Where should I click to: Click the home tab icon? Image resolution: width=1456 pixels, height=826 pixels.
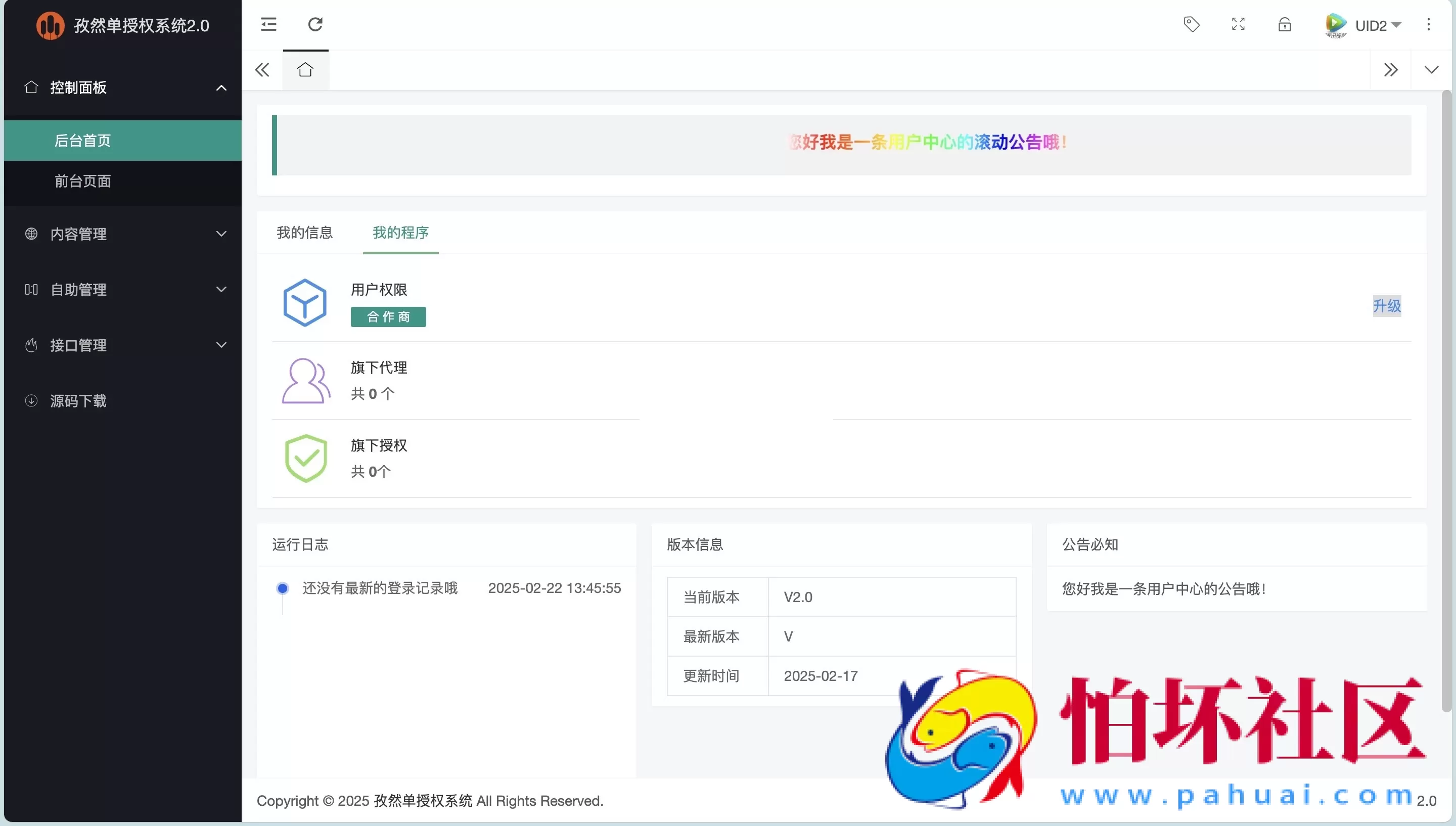coord(305,69)
